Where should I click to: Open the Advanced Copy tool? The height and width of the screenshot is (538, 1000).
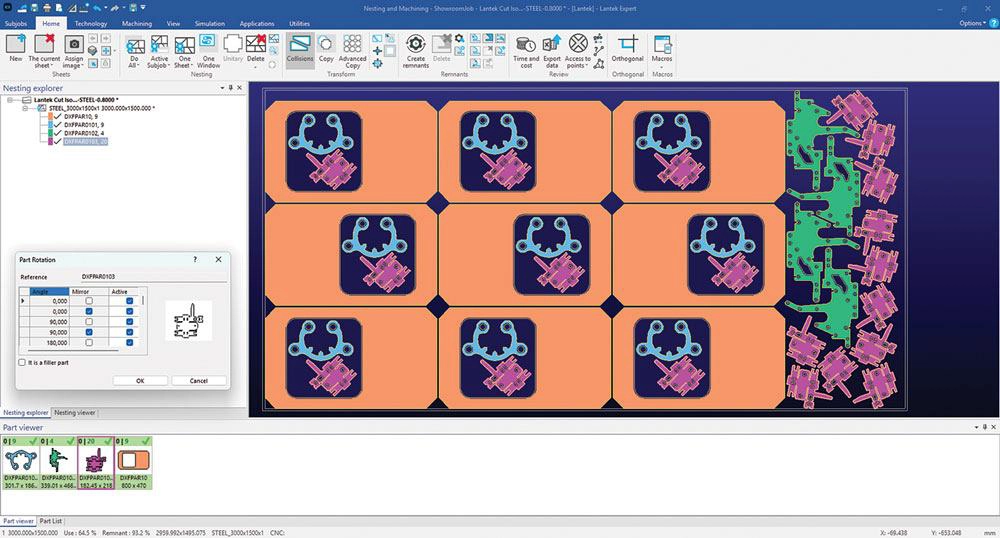point(353,44)
